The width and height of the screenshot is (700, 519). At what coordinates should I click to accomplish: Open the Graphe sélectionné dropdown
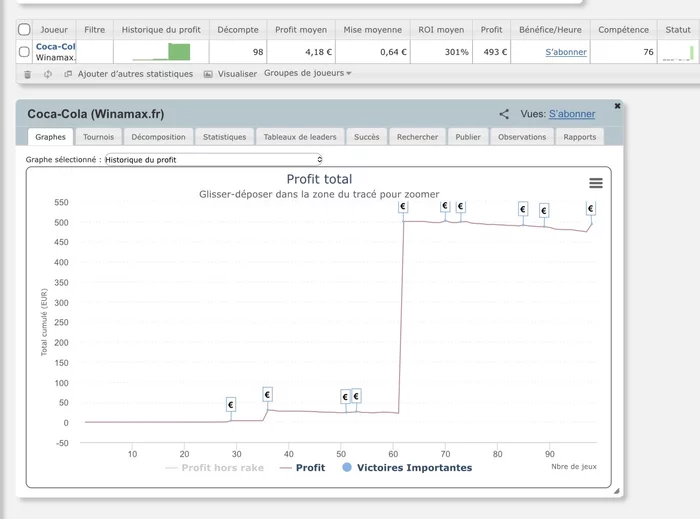click(x=213, y=160)
